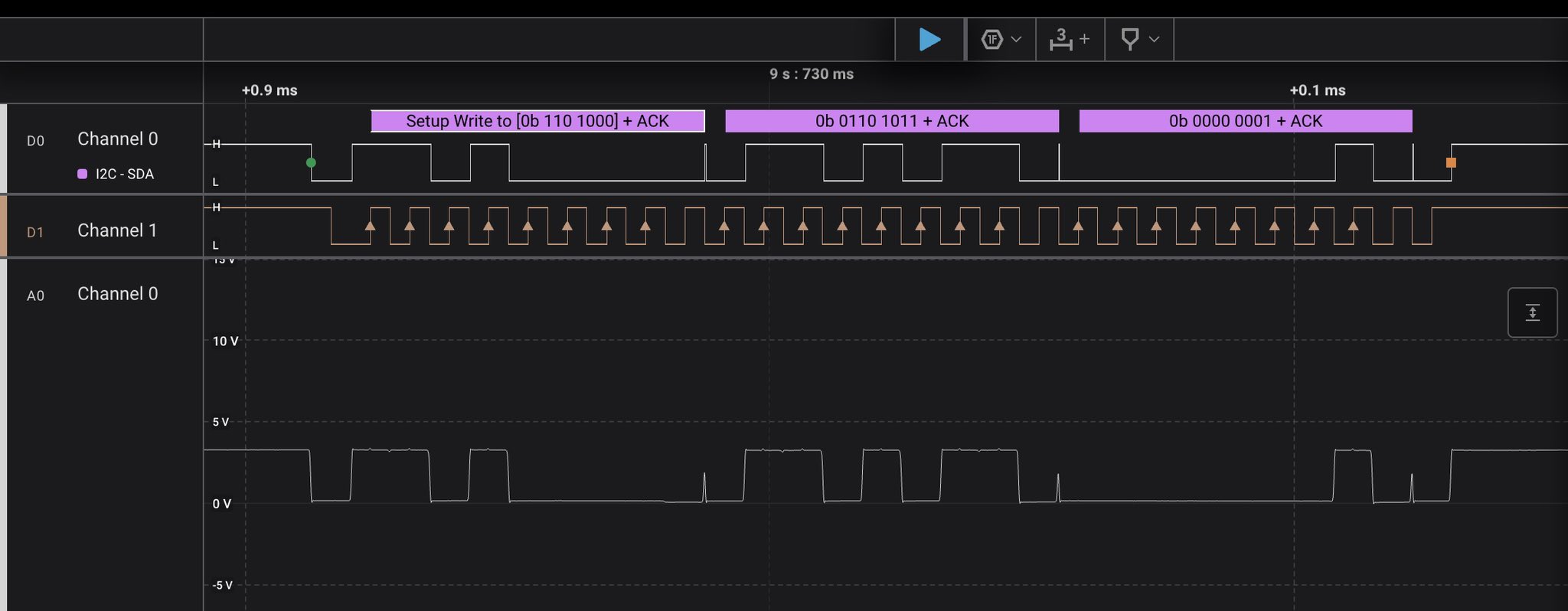Viewport: 1568px width, 611px height.
Task: Select the '0b 0110 1011 + ACK' decoded frame
Action: (x=892, y=121)
